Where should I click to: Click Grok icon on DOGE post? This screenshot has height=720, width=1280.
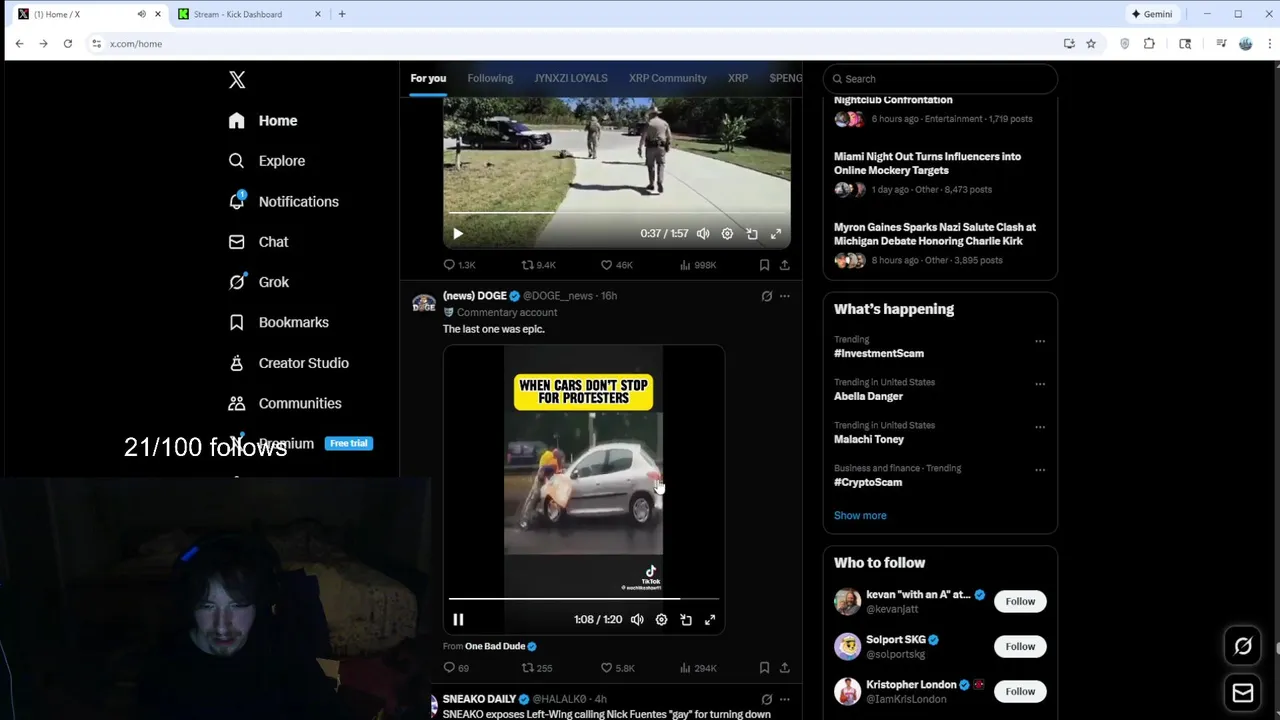(767, 296)
